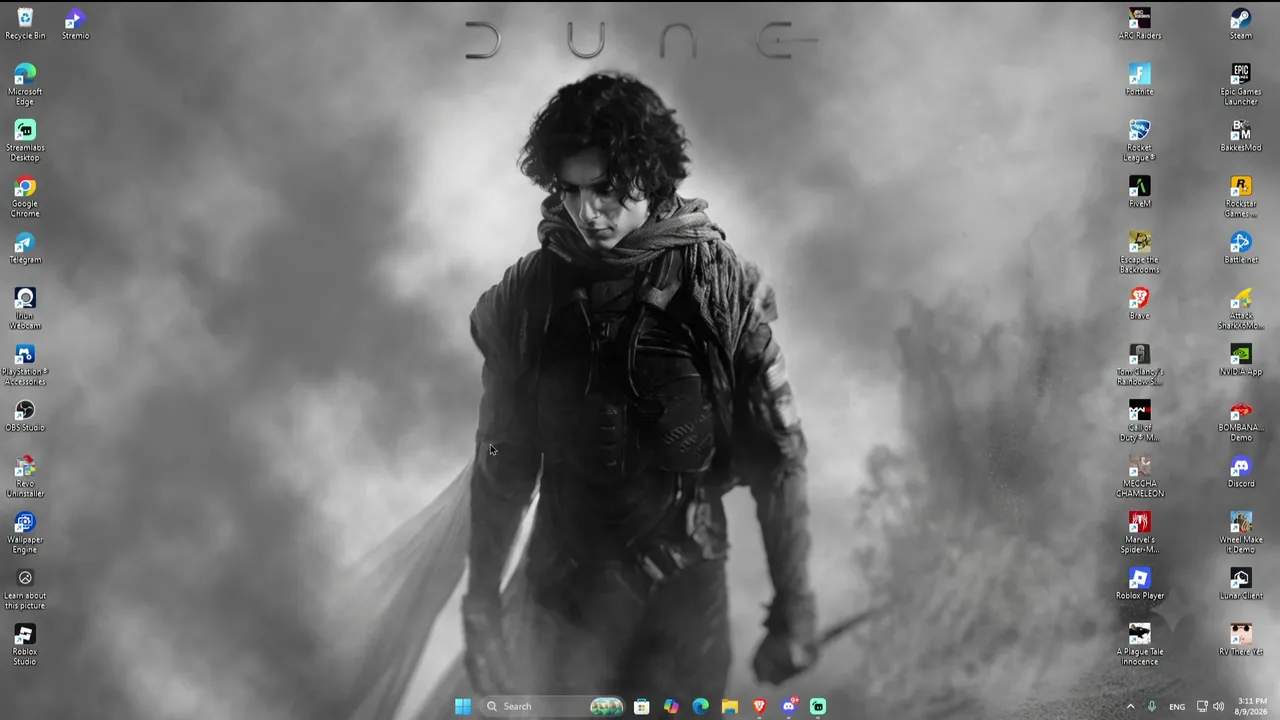Open the Windows Start menu
This screenshot has width=1280, height=720.
(x=463, y=706)
